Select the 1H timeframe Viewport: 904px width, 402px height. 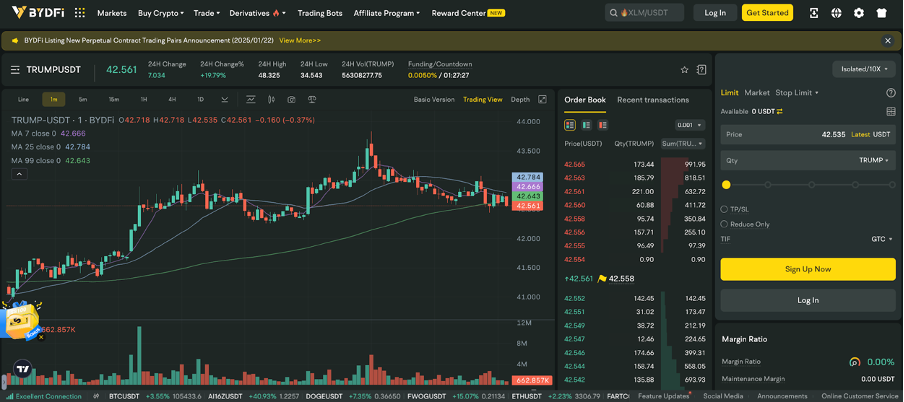point(144,99)
